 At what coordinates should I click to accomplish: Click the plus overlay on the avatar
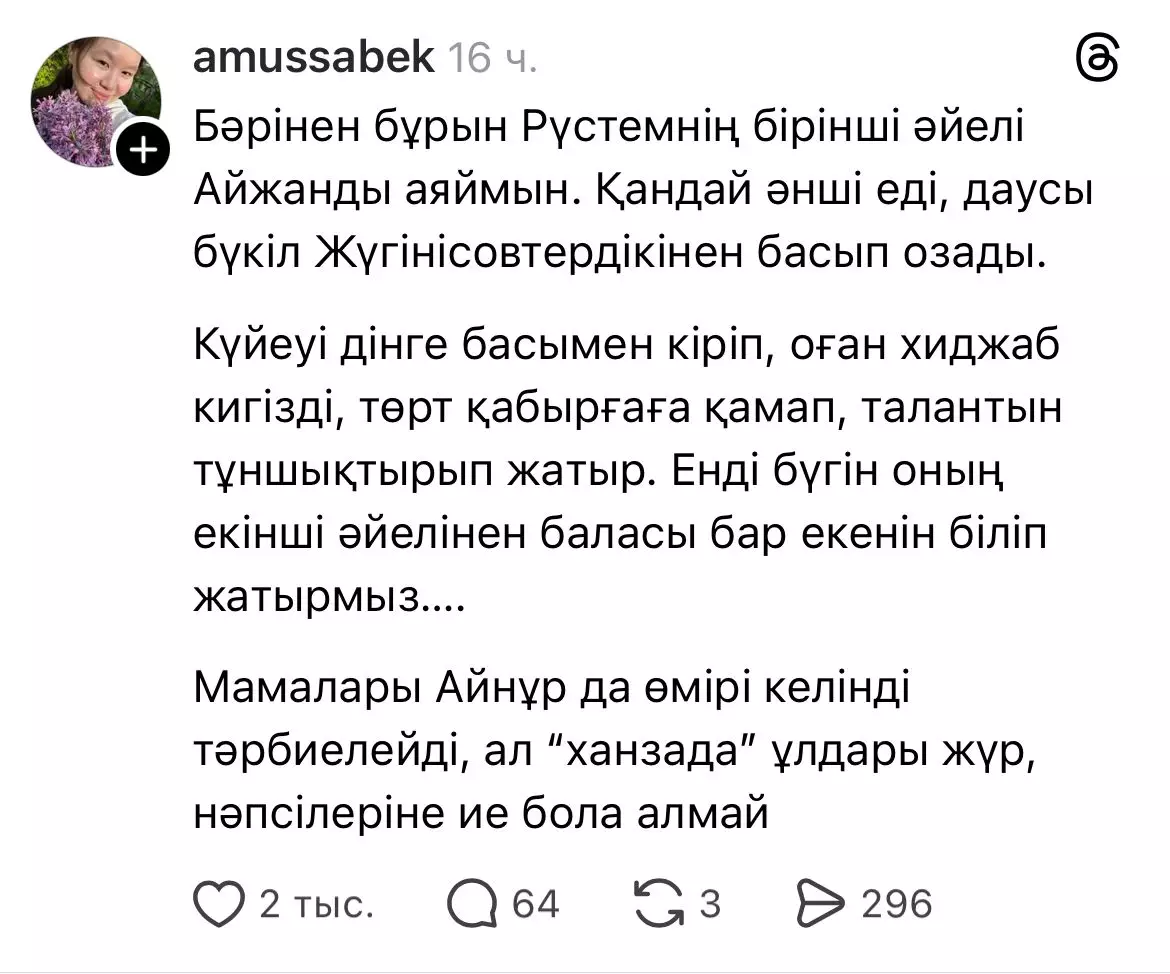142,149
